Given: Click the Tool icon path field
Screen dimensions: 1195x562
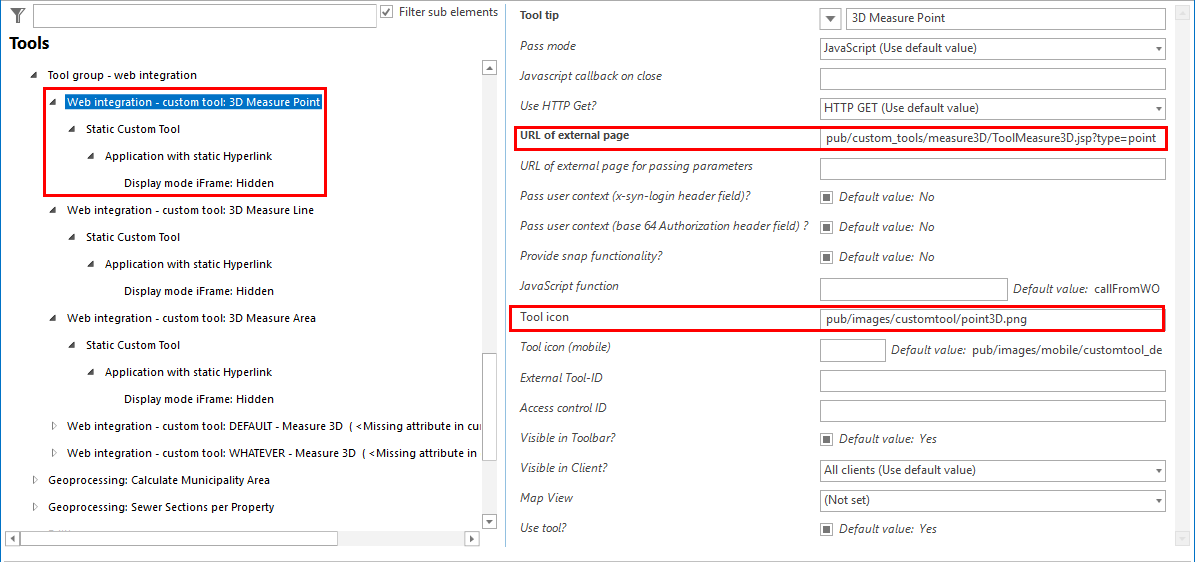Looking at the screenshot, I should [992, 319].
